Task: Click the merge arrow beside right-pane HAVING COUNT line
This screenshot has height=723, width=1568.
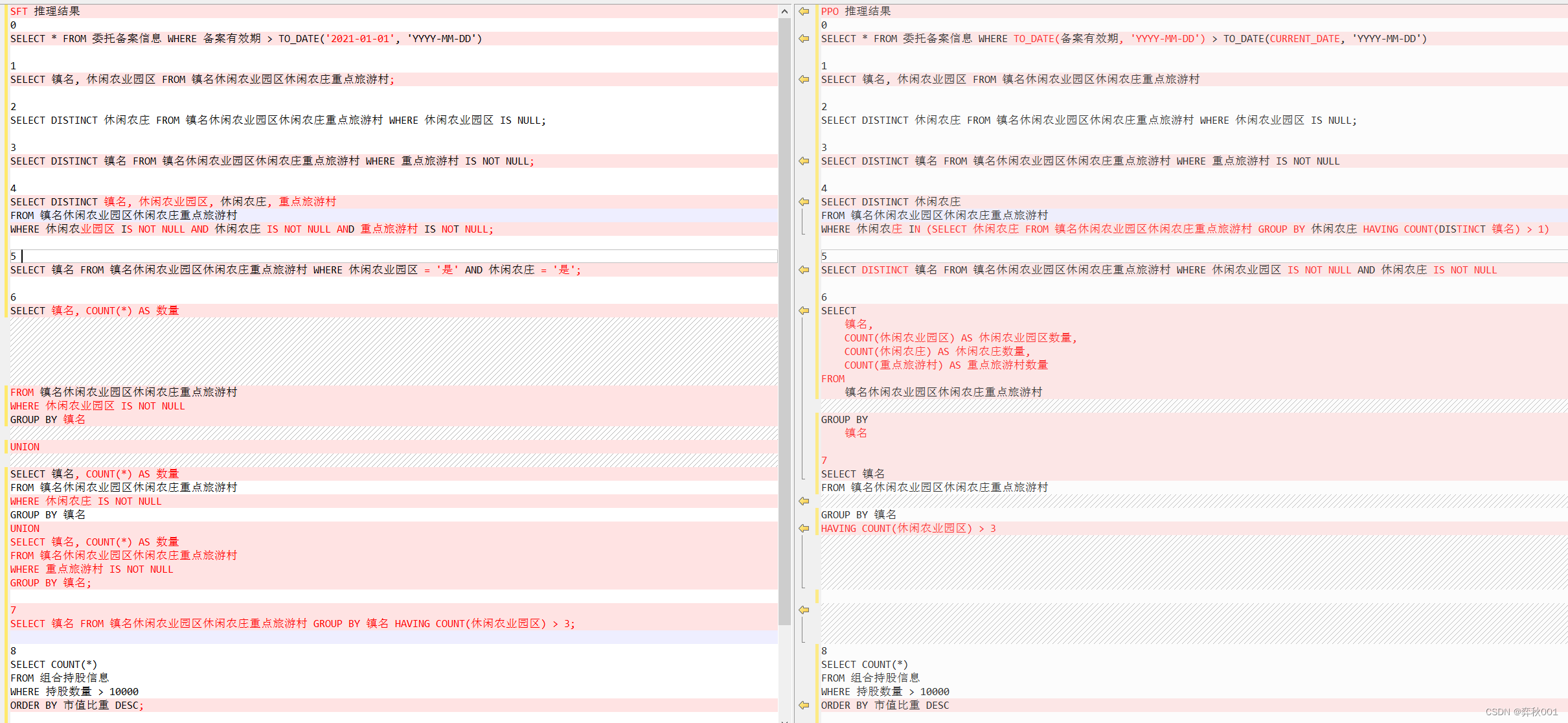Action: [x=804, y=528]
